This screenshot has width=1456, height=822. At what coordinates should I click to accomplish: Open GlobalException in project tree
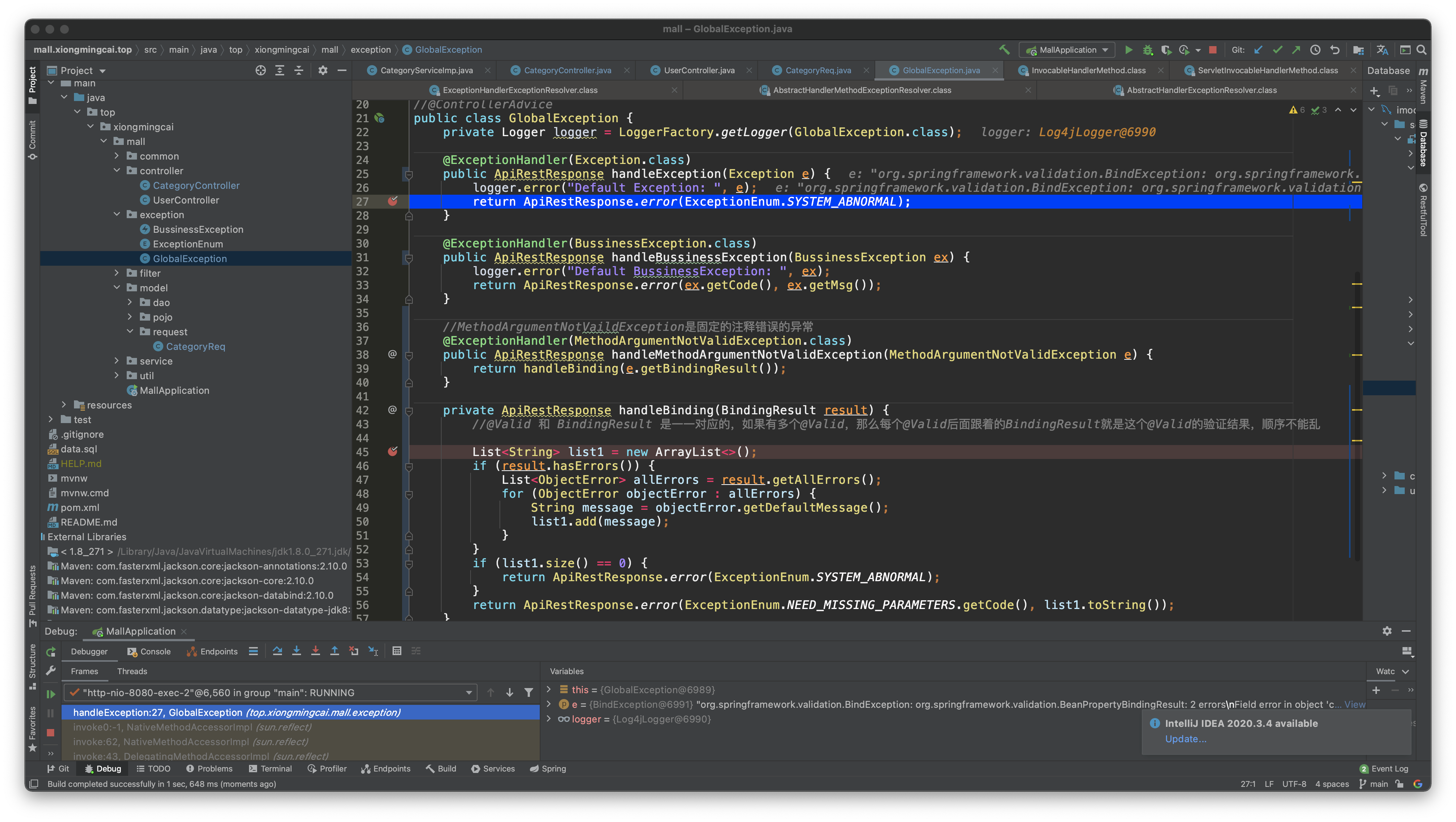(x=189, y=258)
